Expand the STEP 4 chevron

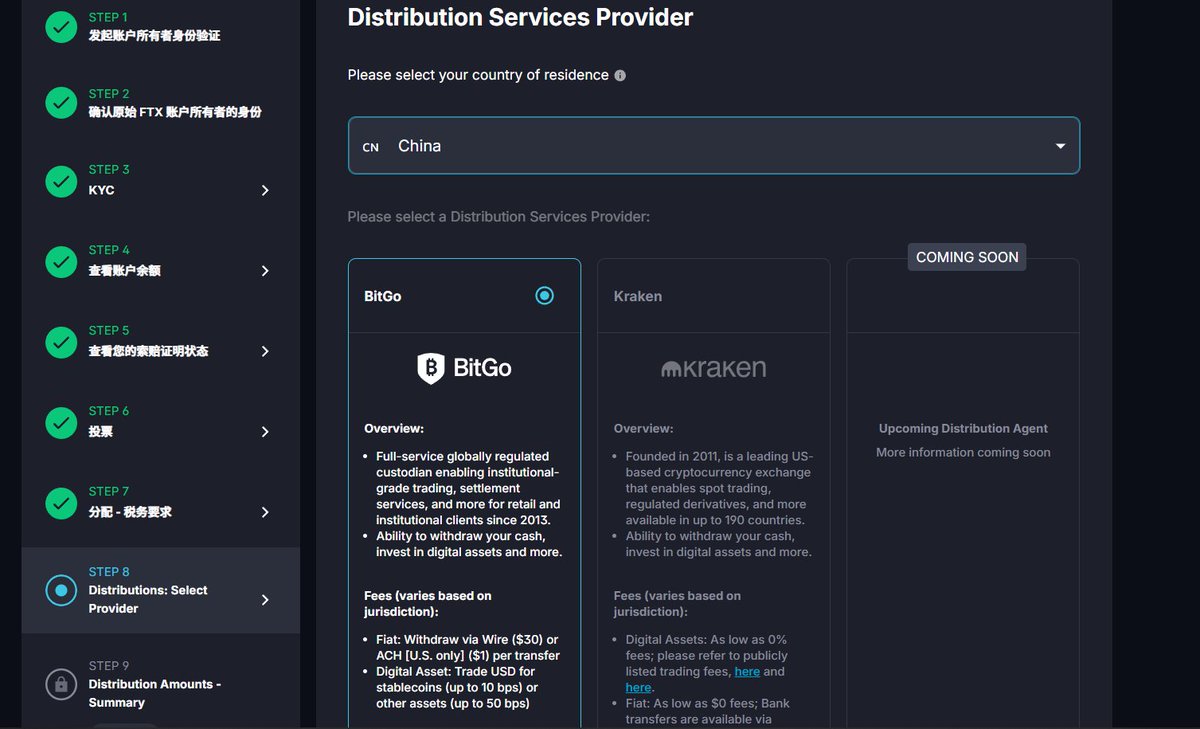click(x=265, y=271)
